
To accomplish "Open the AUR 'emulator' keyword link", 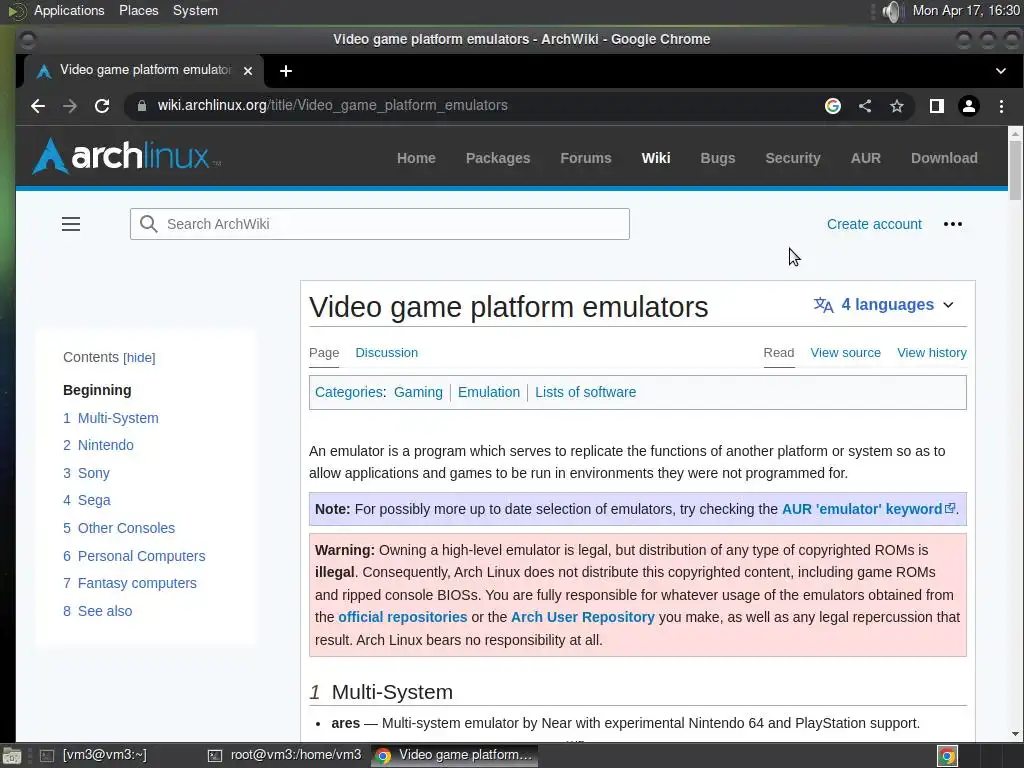I will (x=869, y=509).
